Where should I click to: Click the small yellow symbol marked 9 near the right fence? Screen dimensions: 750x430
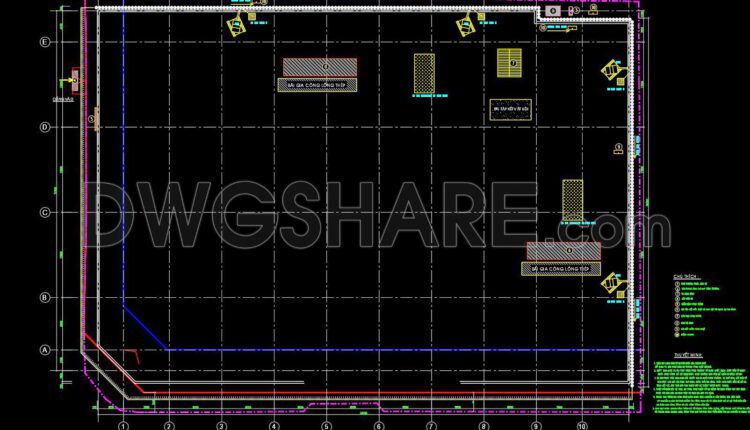pyautogui.click(x=618, y=149)
